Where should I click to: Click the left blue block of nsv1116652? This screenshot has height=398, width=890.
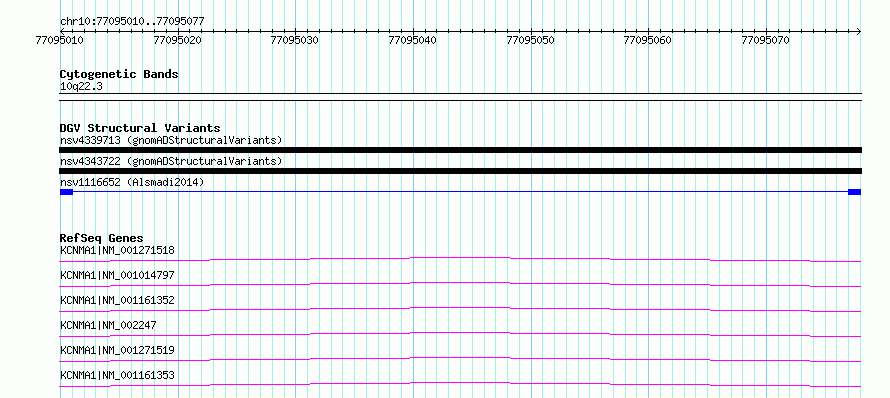click(x=66, y=192)
